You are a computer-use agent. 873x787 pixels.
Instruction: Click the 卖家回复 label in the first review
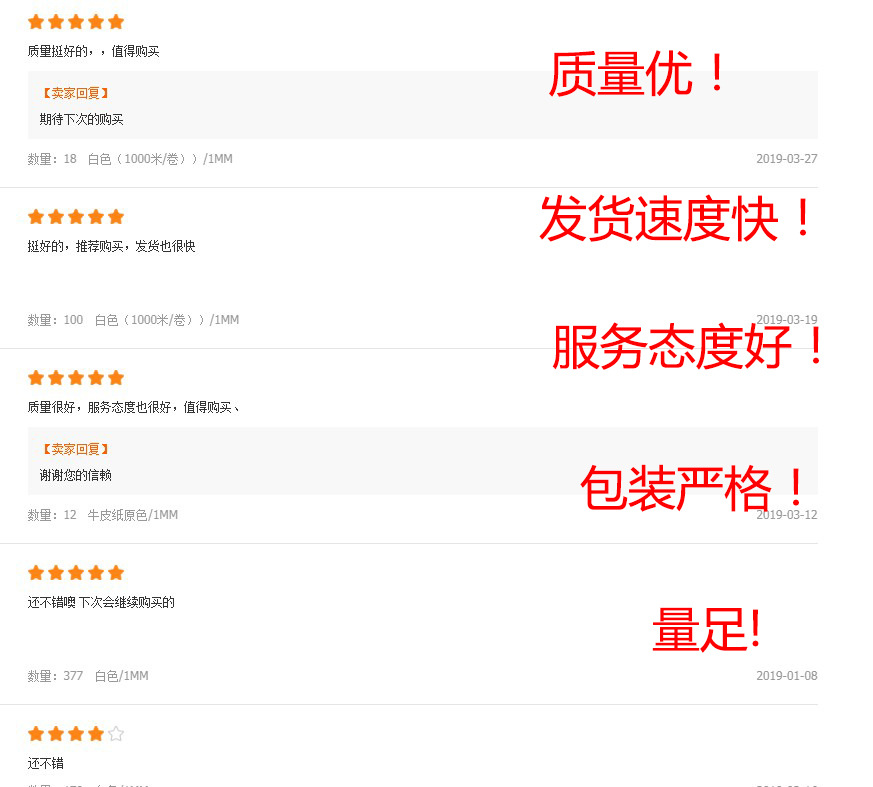click(x=76, y=94)
